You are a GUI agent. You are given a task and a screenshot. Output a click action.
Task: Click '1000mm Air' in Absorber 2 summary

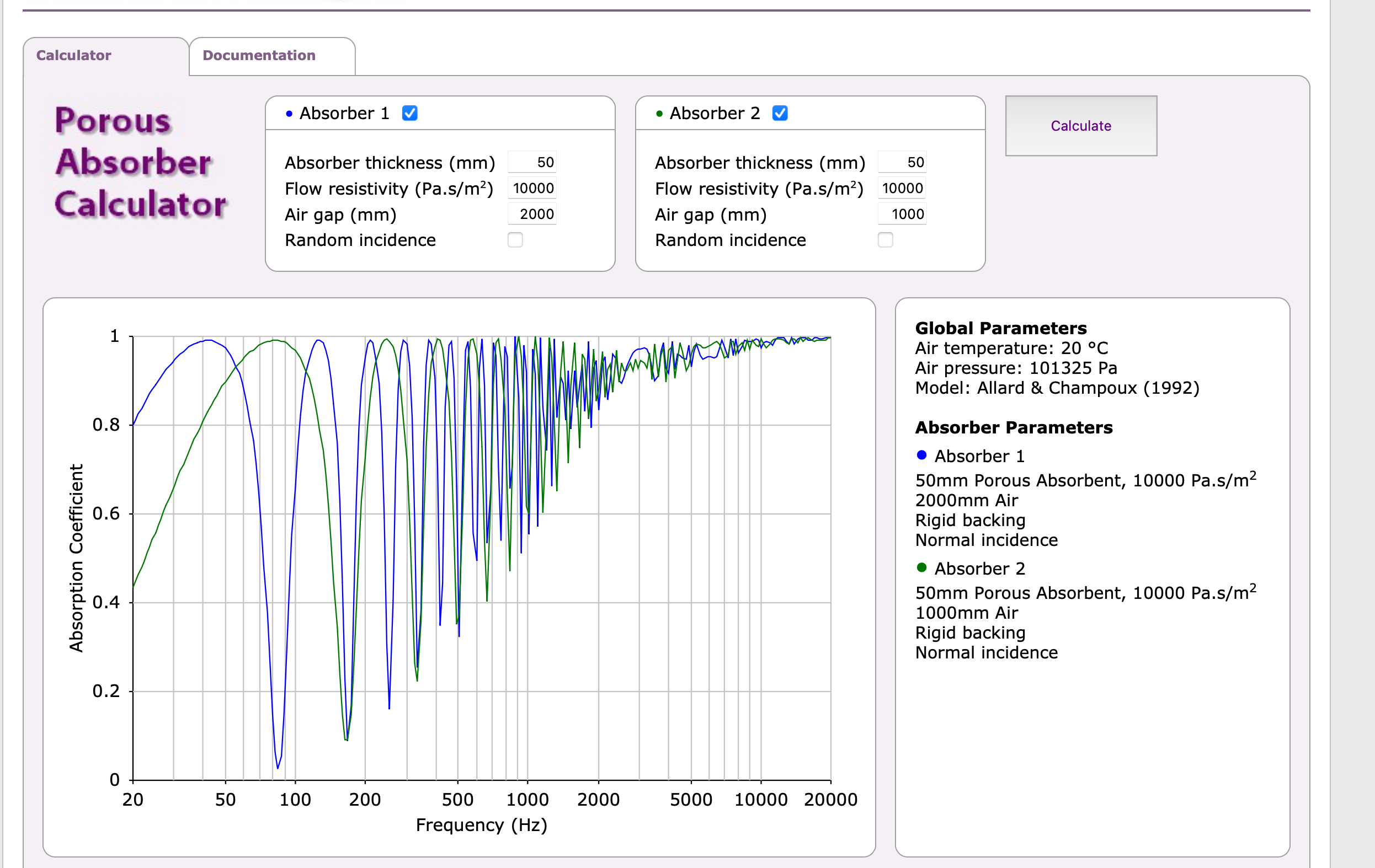click(x=966, y=613)
